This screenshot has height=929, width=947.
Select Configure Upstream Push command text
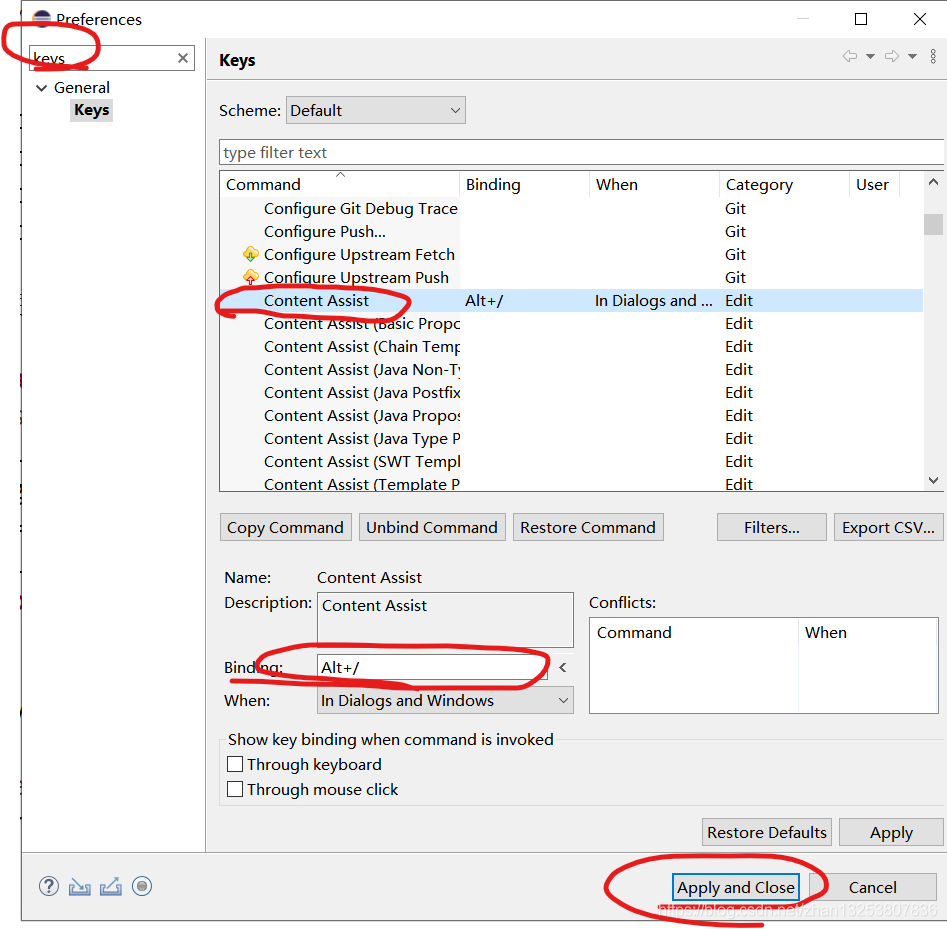point(356,278)
